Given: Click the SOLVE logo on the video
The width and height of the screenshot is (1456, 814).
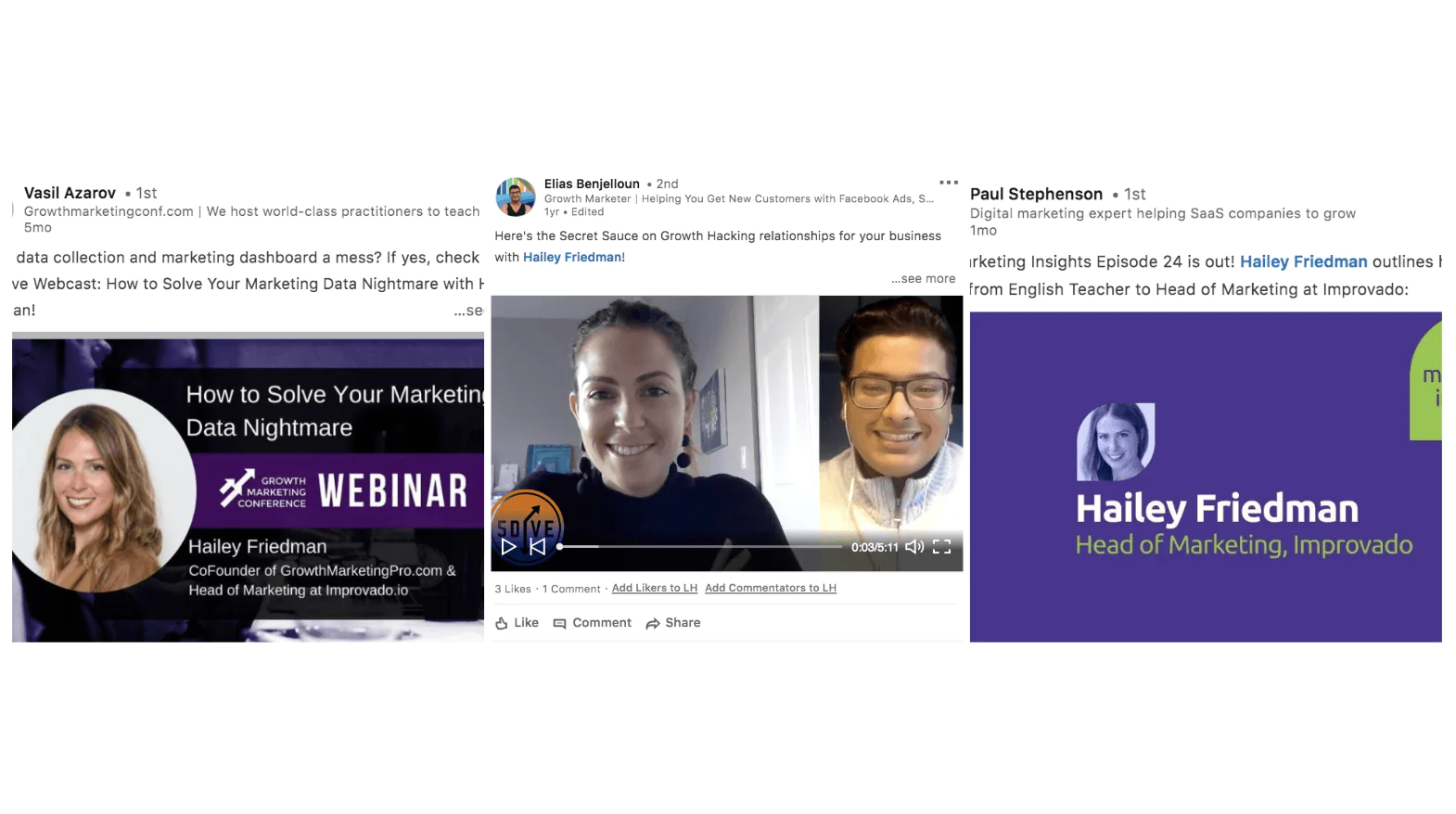Looking at the screenshot, I should tap(526, 525).
